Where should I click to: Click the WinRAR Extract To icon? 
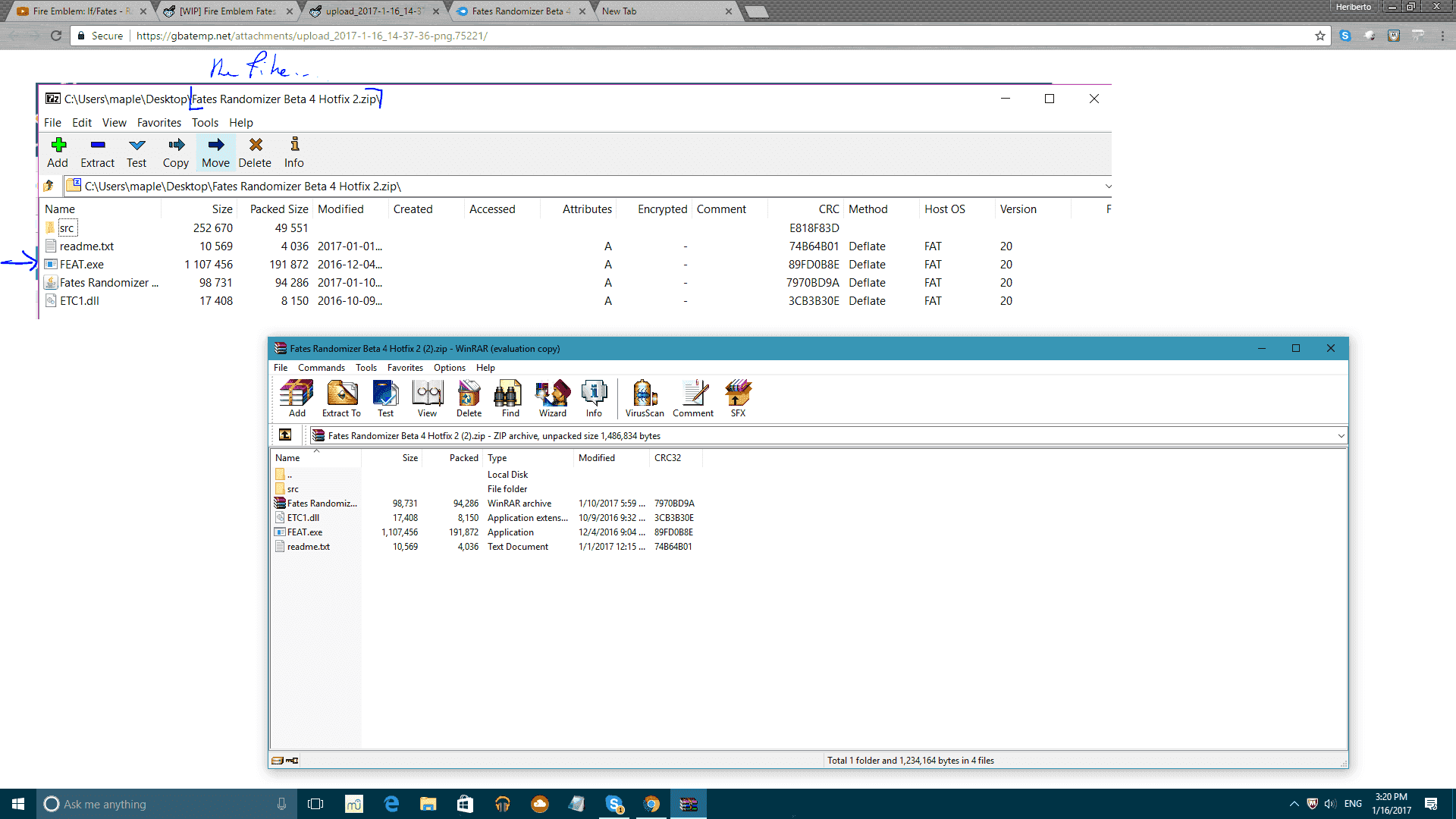tap(341, 398)
